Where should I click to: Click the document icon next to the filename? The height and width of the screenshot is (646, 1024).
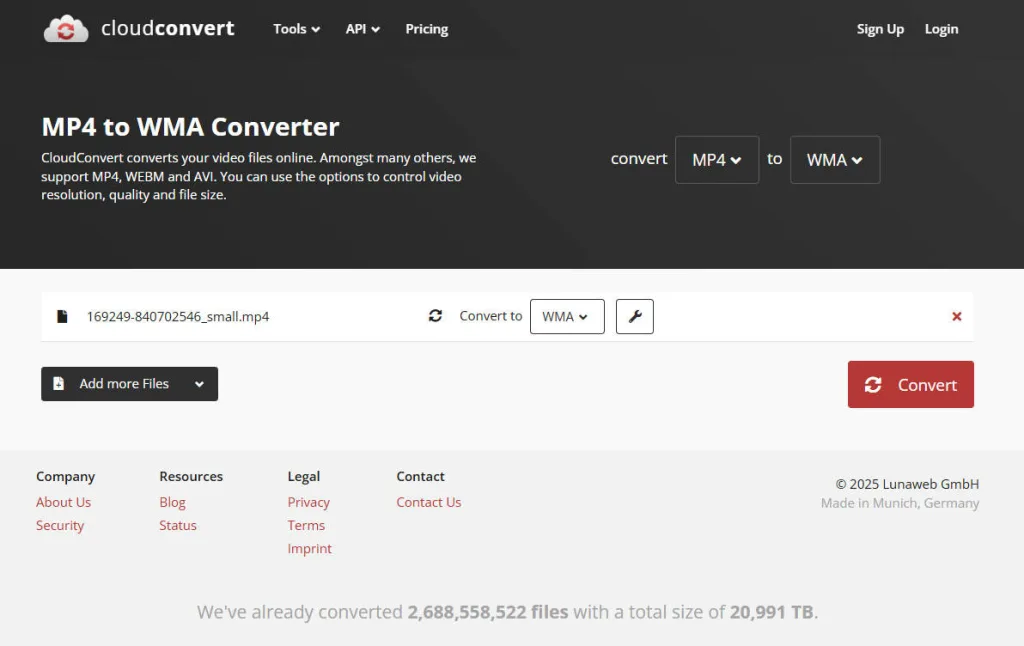point(61,315)
